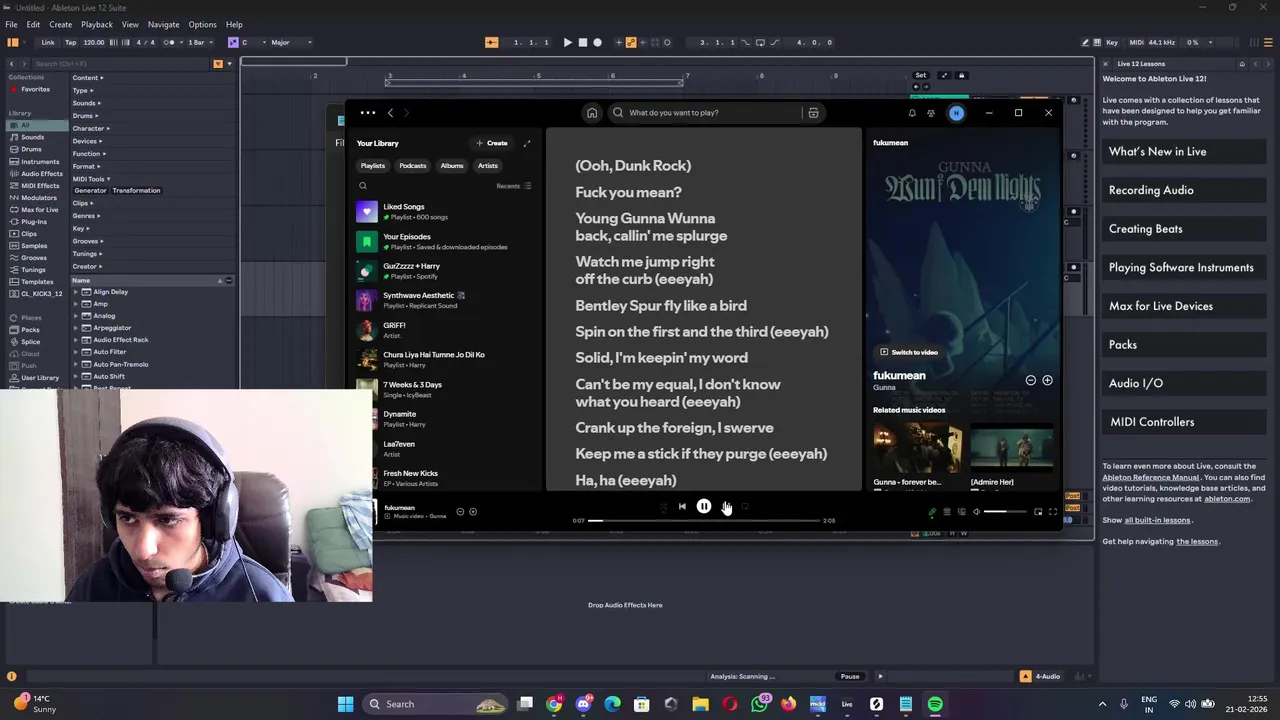
Task: Toggle Ableton arrangement Lock icon
Action: [961, 75]
